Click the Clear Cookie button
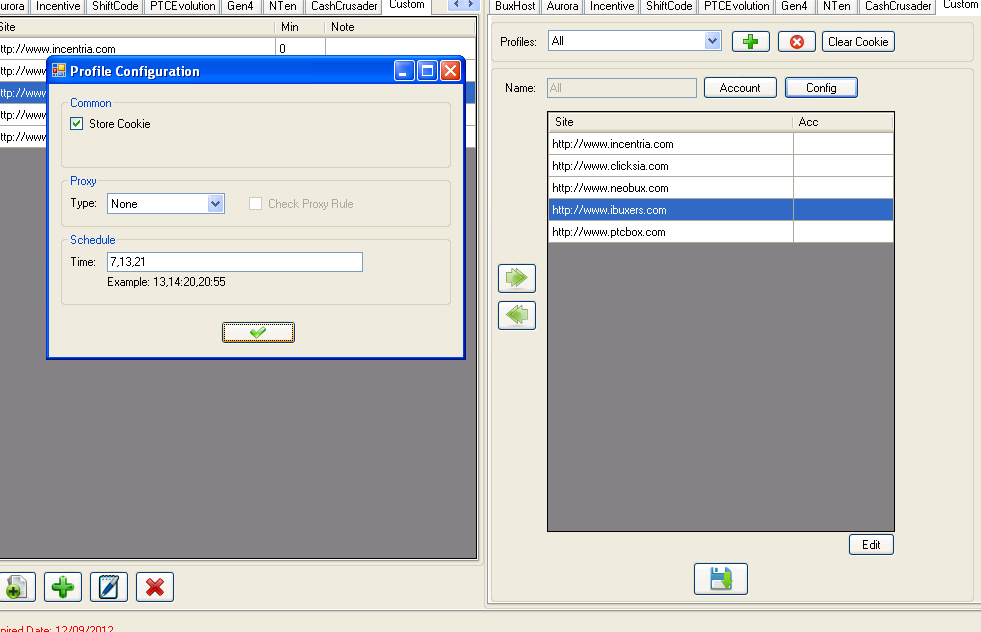Image resolution: width=981 pixels, height=632 pixels. (x=858, y=42)
